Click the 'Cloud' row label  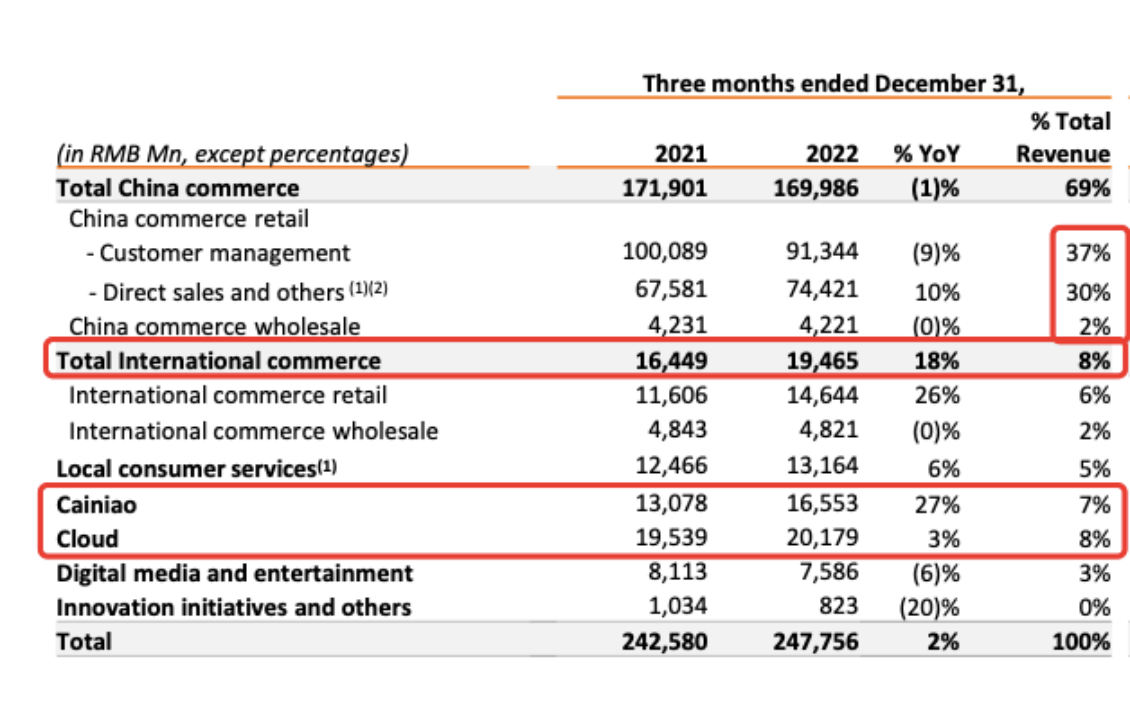tap(87, 539)
